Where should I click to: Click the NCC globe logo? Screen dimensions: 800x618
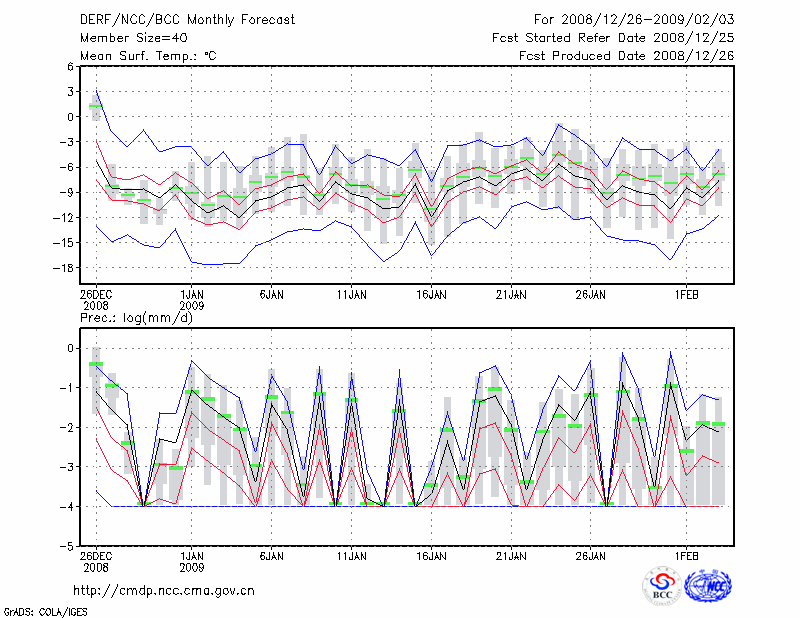tap(708, 586)
